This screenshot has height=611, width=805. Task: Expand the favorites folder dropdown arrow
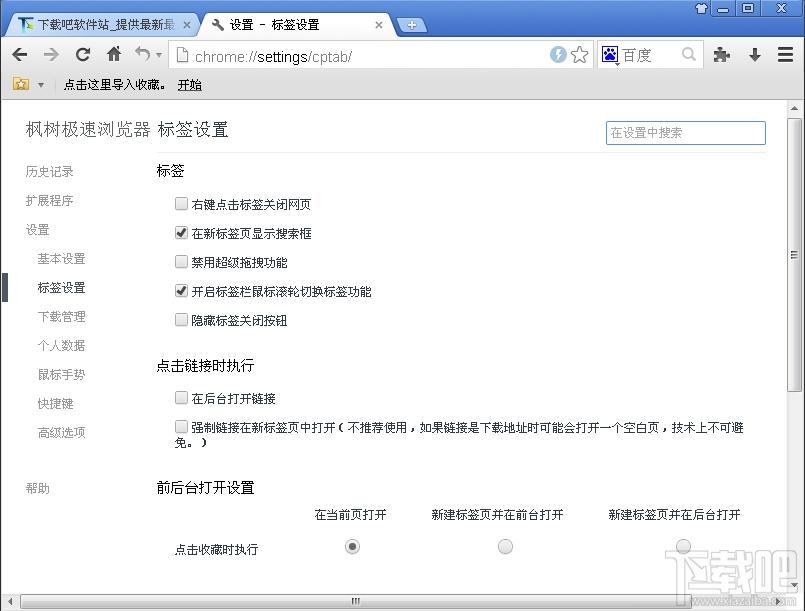tap(41, 85)
